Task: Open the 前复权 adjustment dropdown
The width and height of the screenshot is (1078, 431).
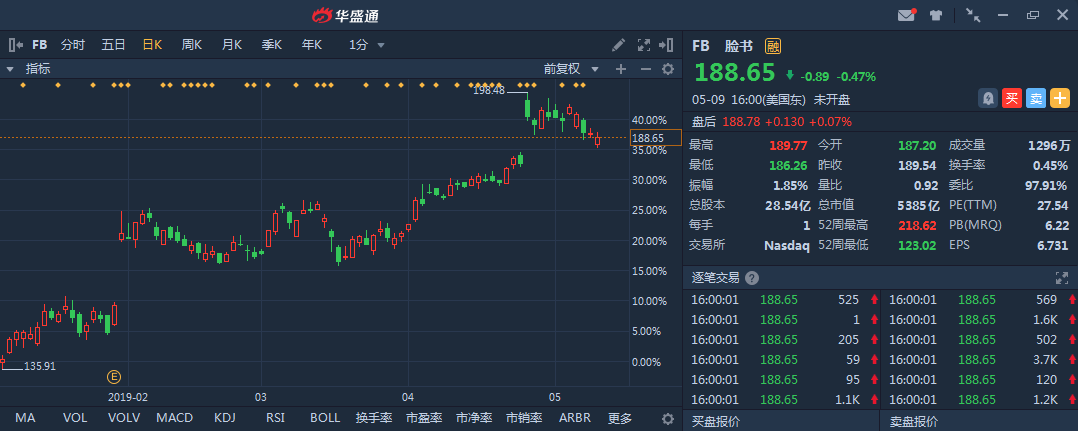Action: 571,69
